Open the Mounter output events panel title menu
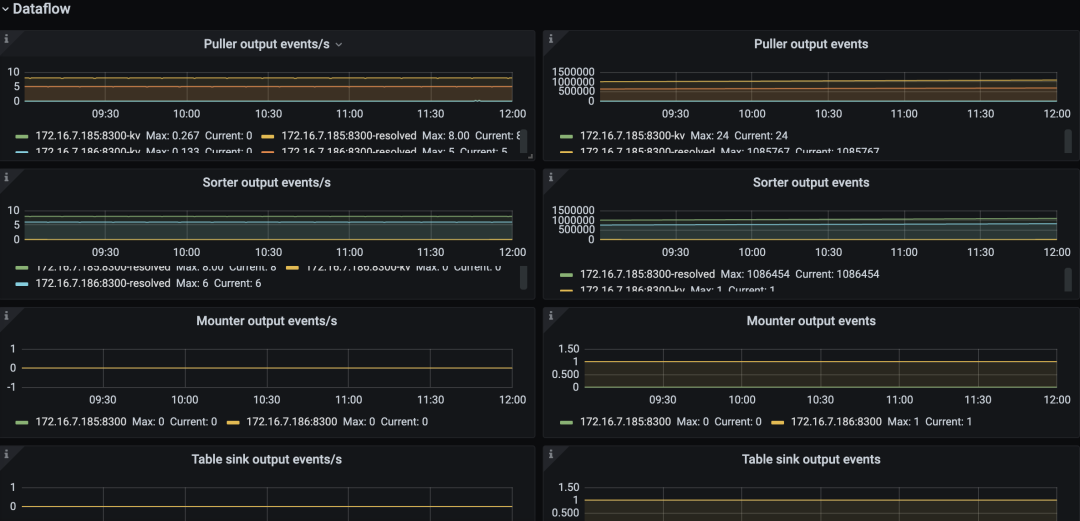 (x=810, y=321)
